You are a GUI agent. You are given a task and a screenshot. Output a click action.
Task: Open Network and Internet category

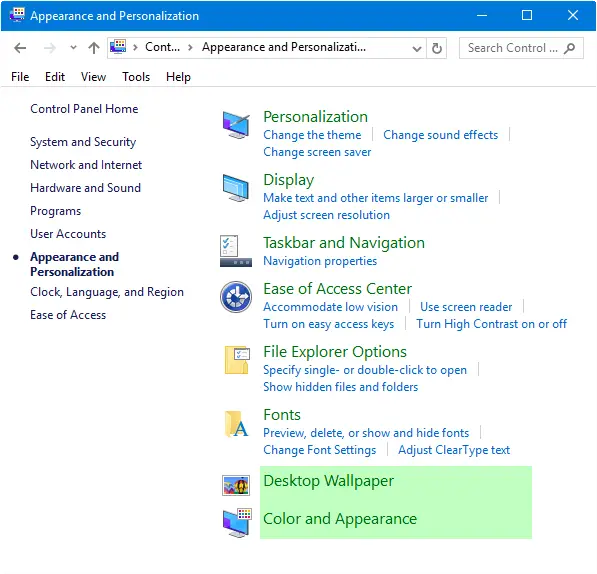(x=86, y=165)
